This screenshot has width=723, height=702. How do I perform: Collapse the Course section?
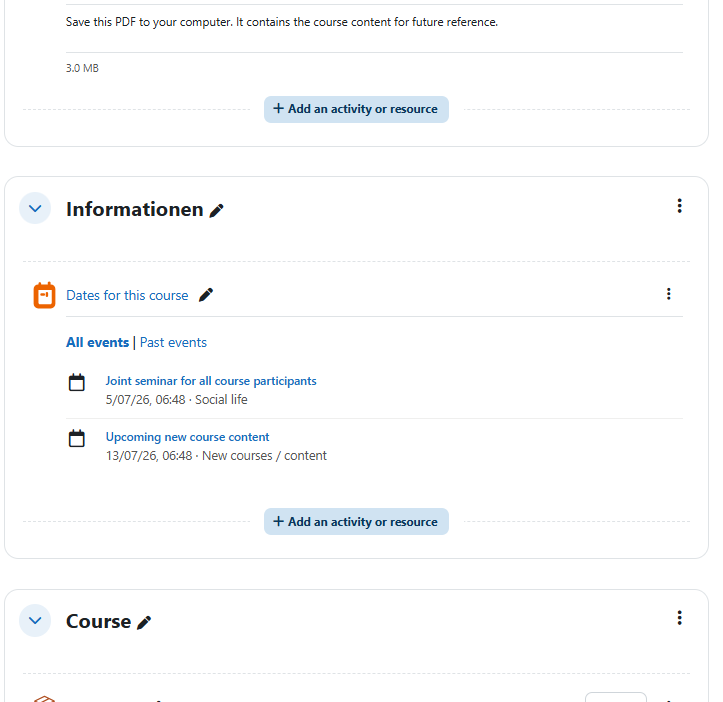pos(35,621)
